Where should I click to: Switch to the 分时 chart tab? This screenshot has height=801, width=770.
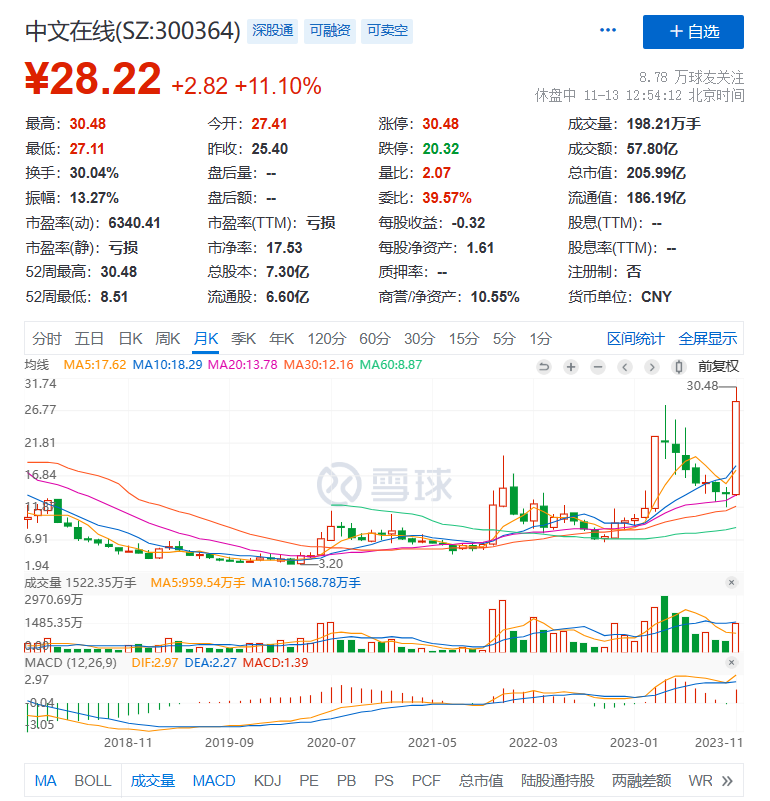(x=46, y=339)
